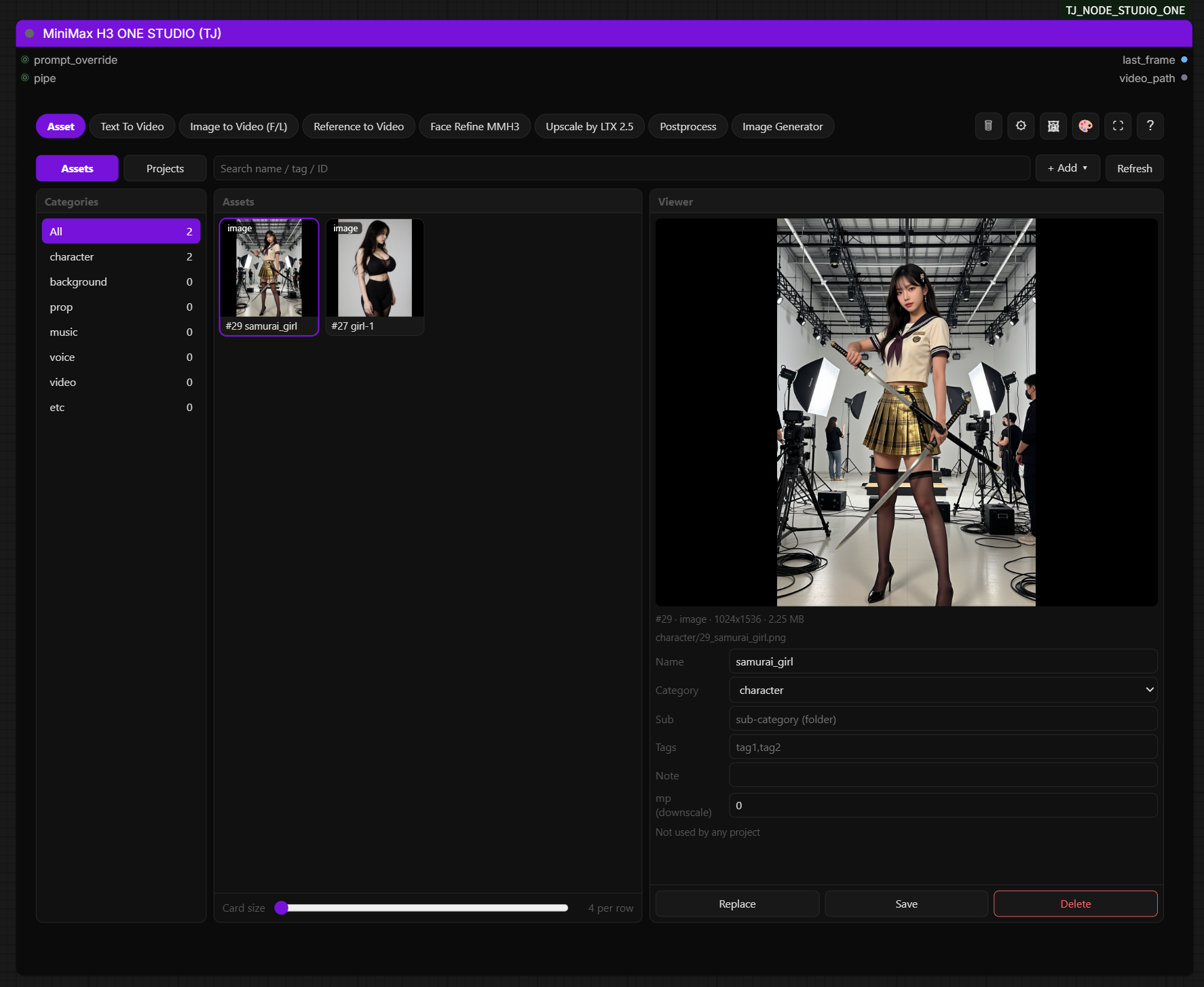Expand the Category dropdown showing character
Viewport: 1204px width, 987px height.
[943, 690]
